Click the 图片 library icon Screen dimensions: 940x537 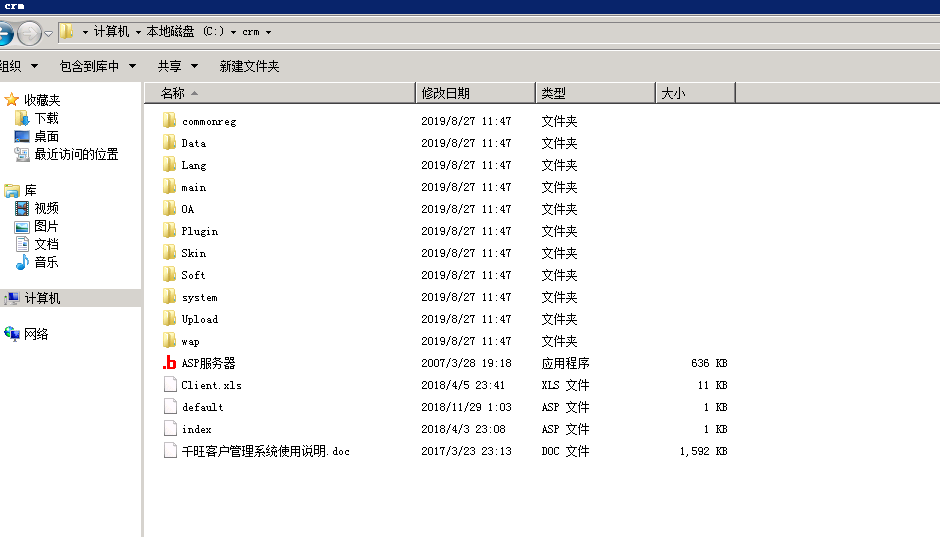[x=22, y=227]
